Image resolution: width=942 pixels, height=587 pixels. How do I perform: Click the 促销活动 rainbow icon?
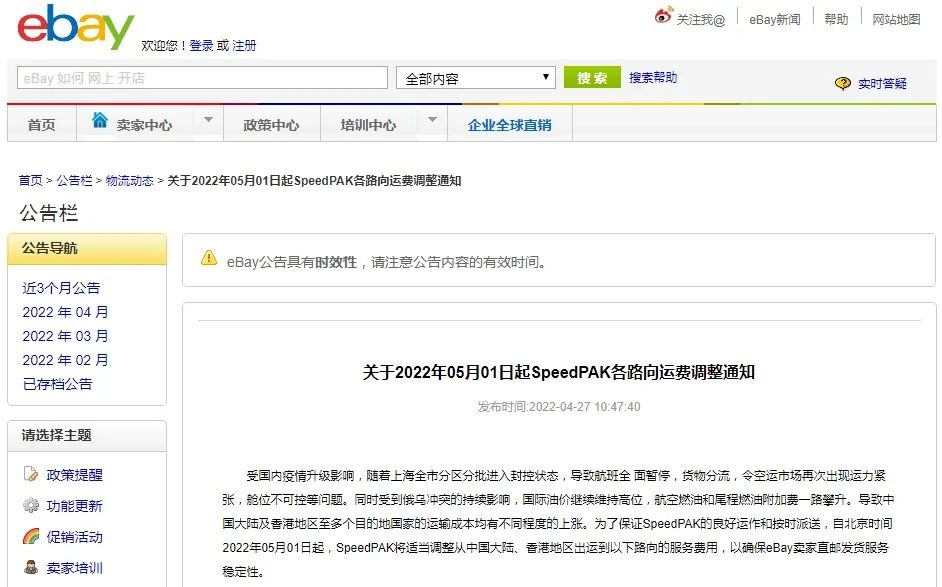(32, 537)
